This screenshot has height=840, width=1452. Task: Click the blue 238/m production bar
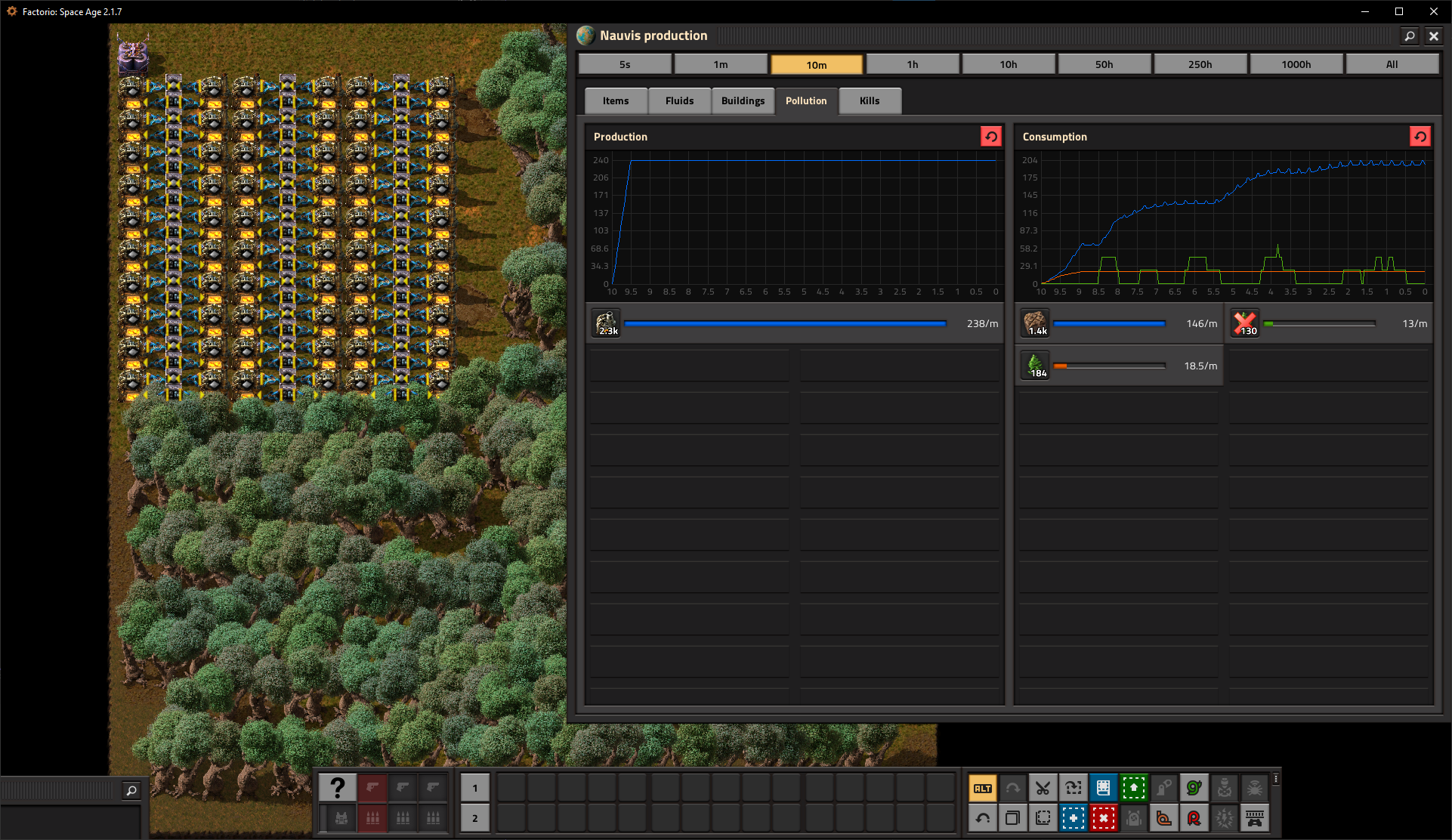pyautogui.click(x=786, y=323)
